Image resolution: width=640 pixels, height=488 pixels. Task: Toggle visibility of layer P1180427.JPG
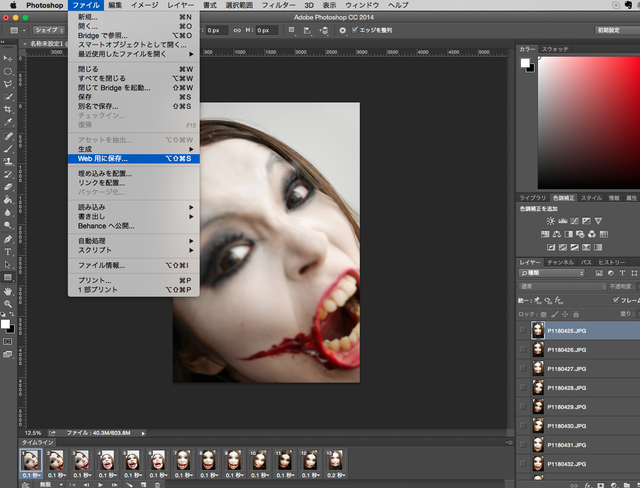point(523,368)
